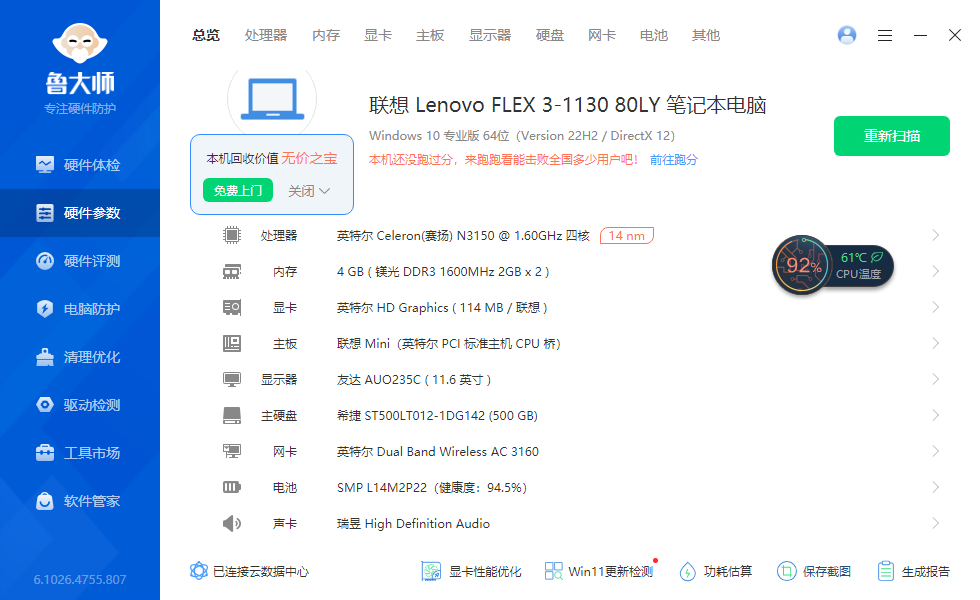980x600 pixels.
Task: Open the user account avatar
Action: [847, 35]
